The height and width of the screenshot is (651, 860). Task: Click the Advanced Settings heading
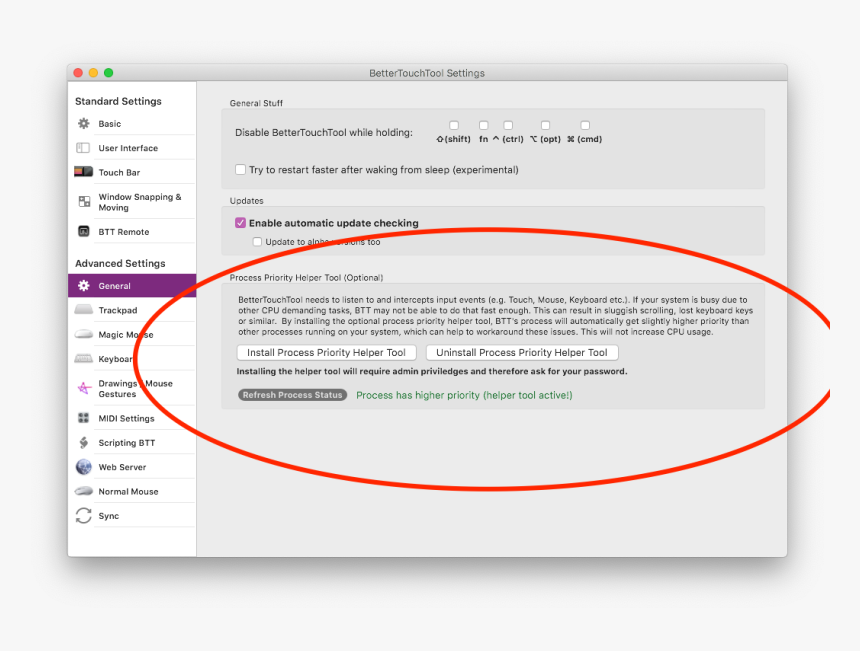coord(120,264)
